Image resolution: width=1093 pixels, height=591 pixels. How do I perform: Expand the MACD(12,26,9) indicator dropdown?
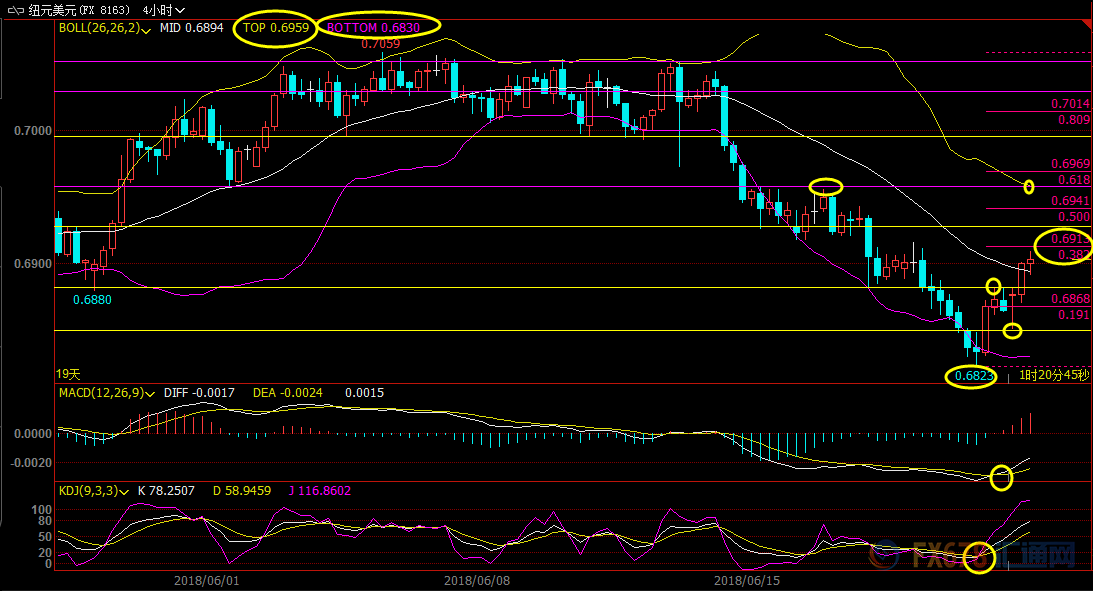point(151,394)
